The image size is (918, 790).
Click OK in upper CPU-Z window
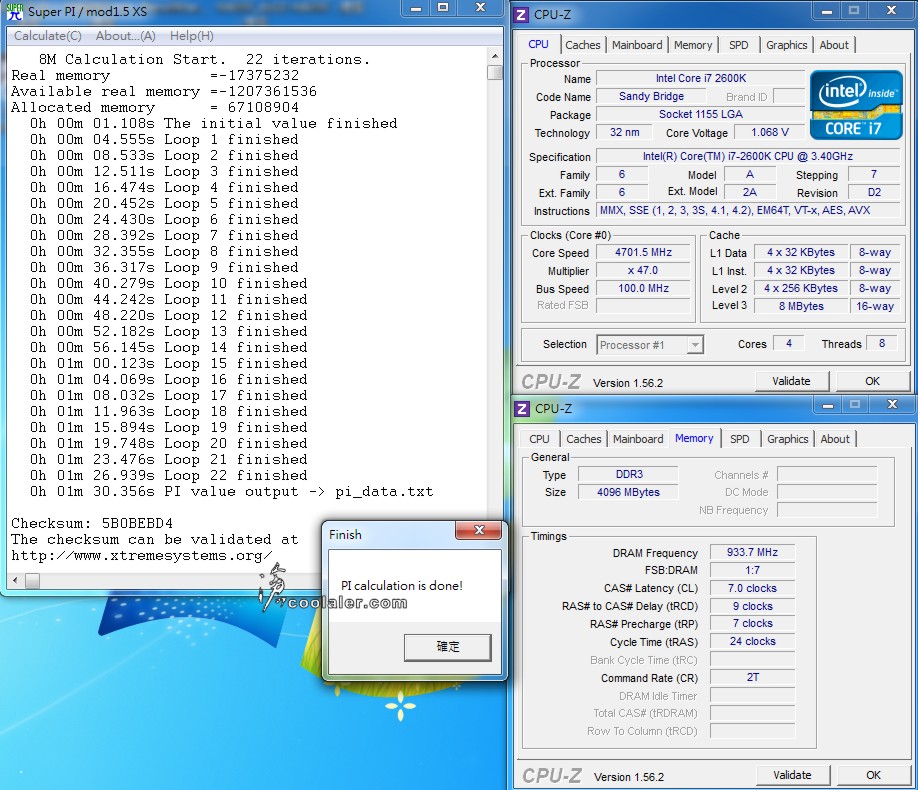(872, 381)
